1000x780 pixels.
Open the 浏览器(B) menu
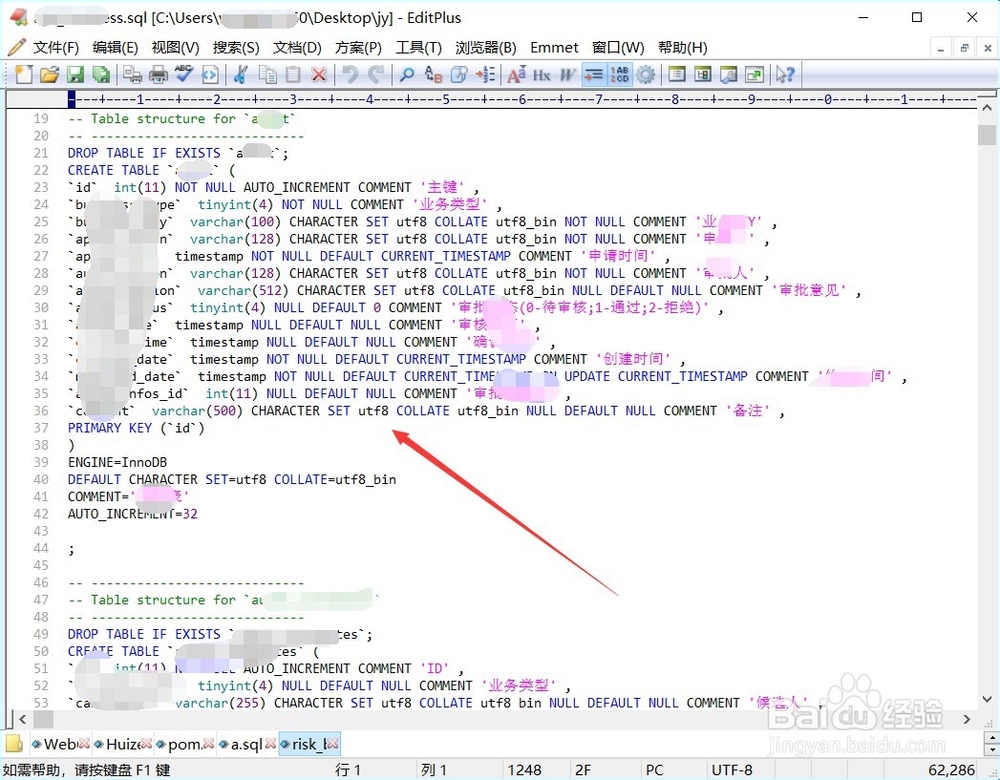coord(486,48)
